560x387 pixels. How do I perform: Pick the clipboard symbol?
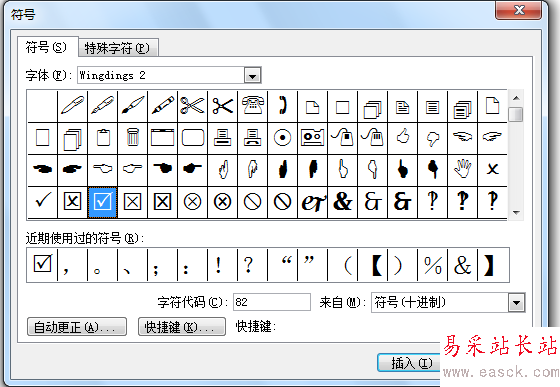tap(102, 138)
